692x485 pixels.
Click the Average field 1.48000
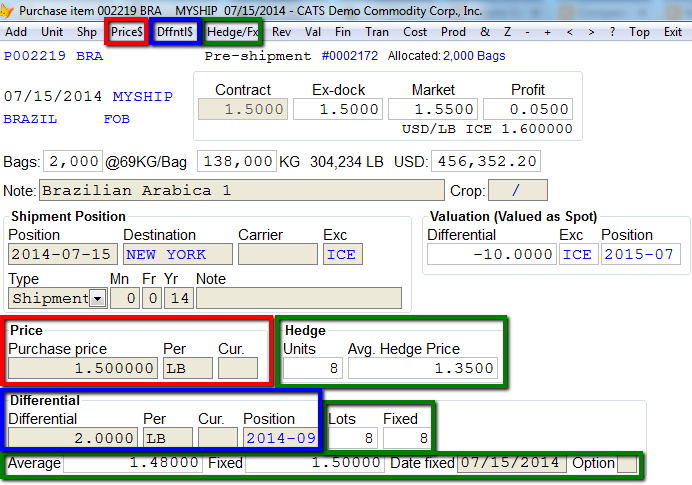(x=133, y=463)
